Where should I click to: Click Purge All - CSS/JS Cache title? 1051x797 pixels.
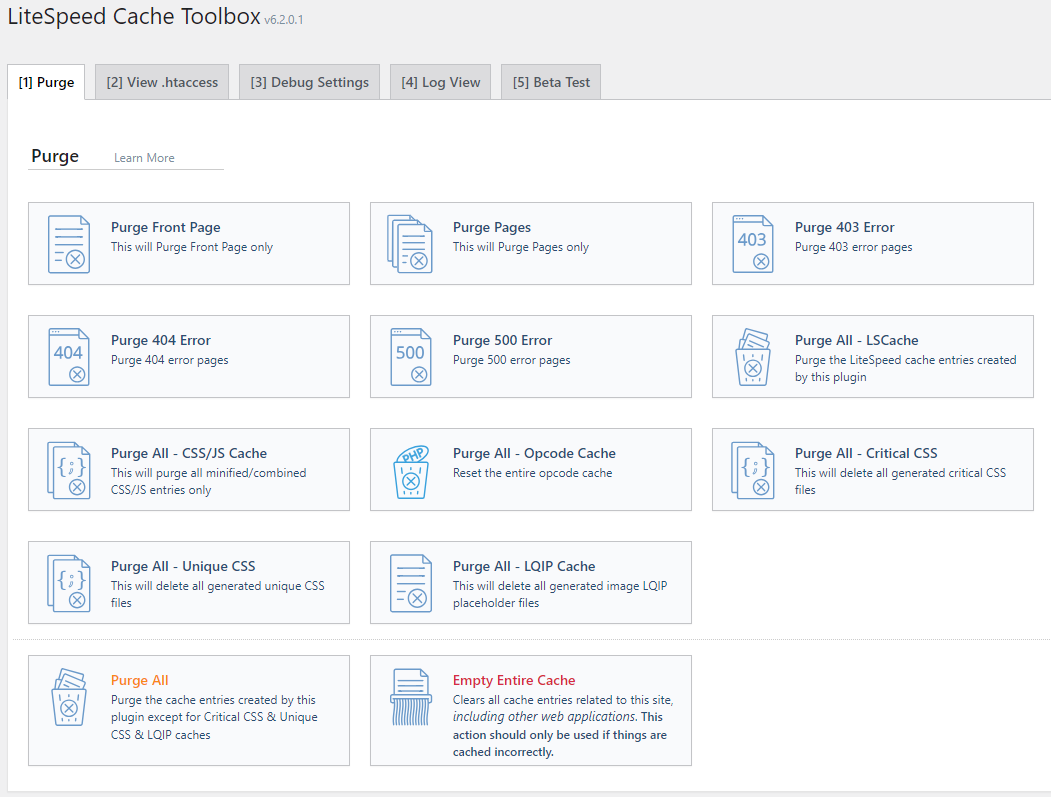coord(189,454)
